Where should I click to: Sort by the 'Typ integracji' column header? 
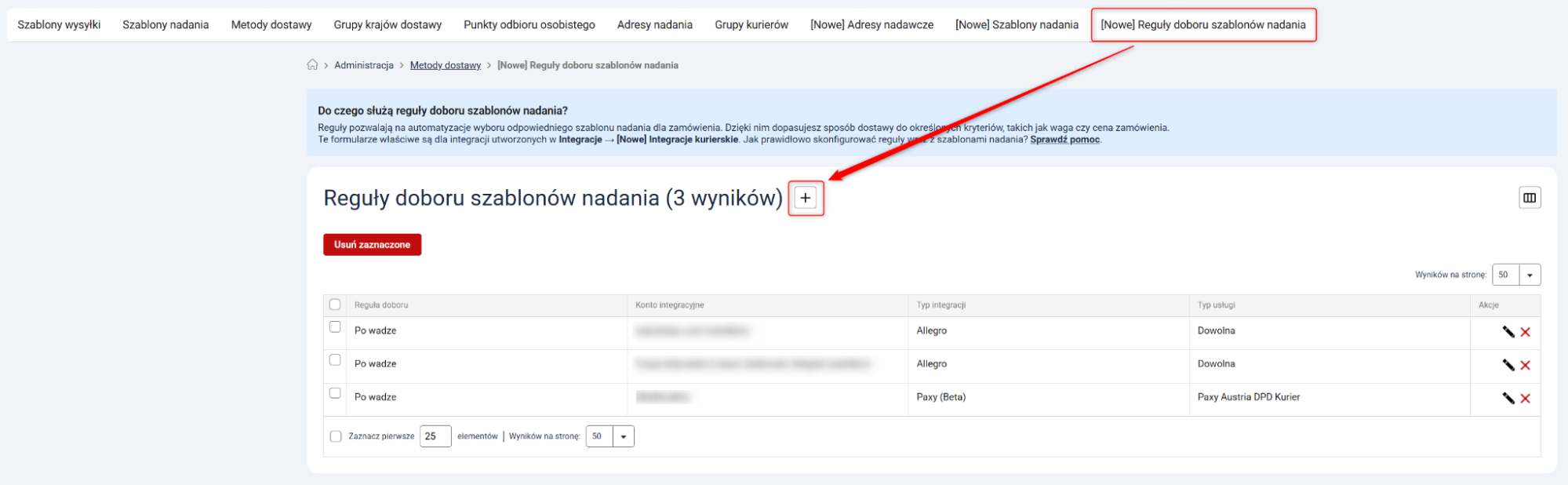[940, 305]
